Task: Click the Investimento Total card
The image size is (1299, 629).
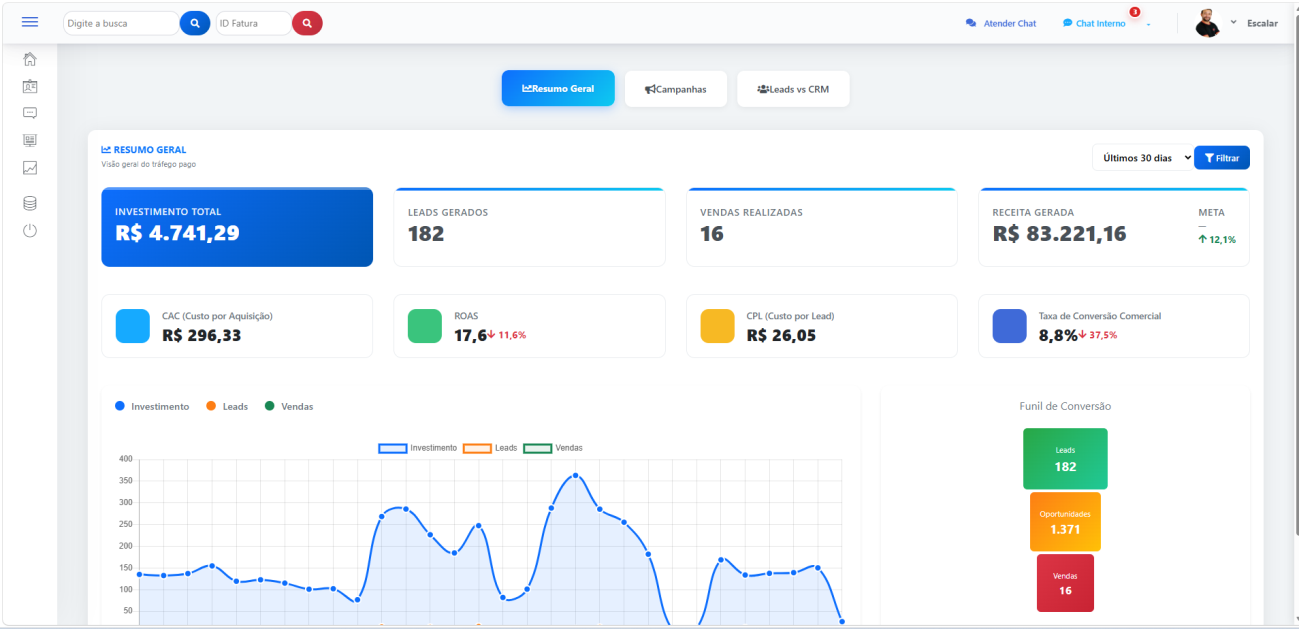Action: click(237, 227)
